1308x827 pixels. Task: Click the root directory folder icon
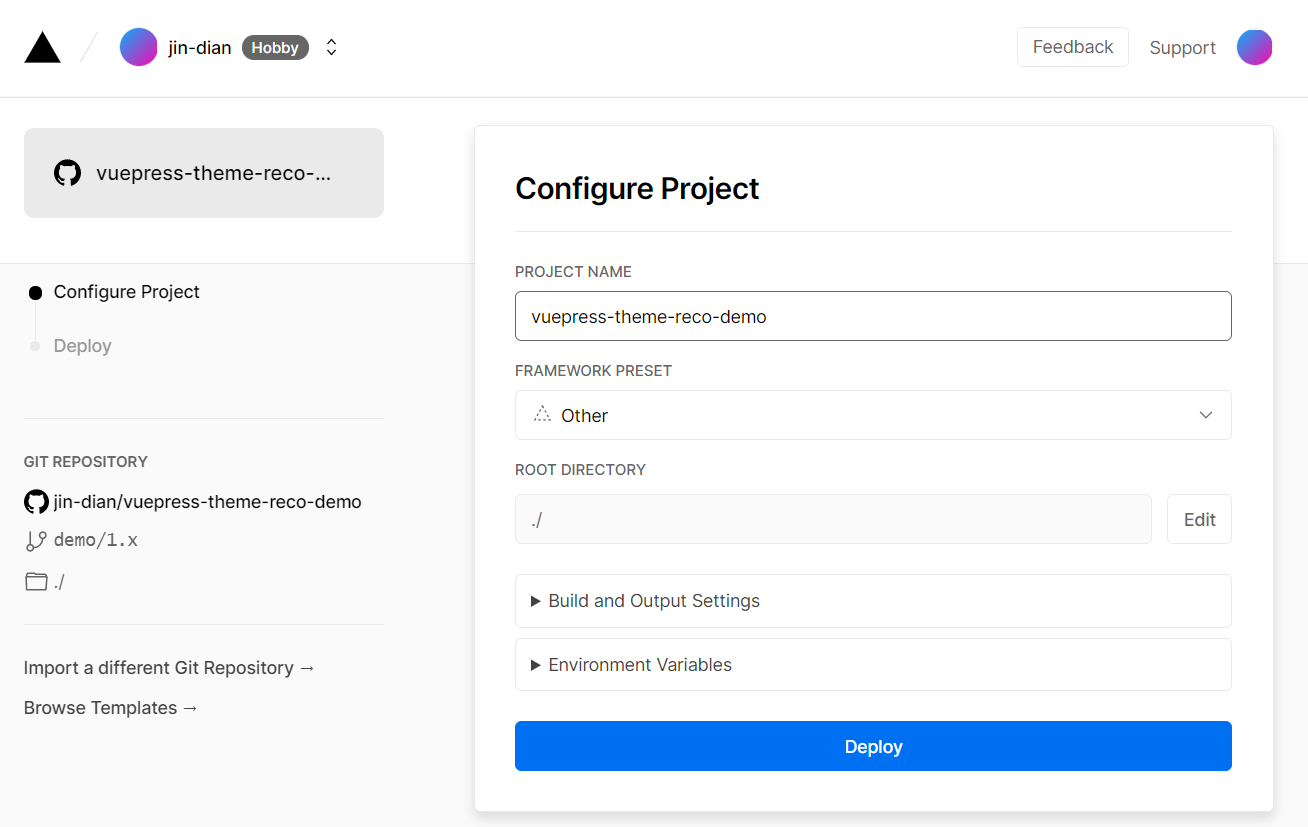(x=36, y=582)
